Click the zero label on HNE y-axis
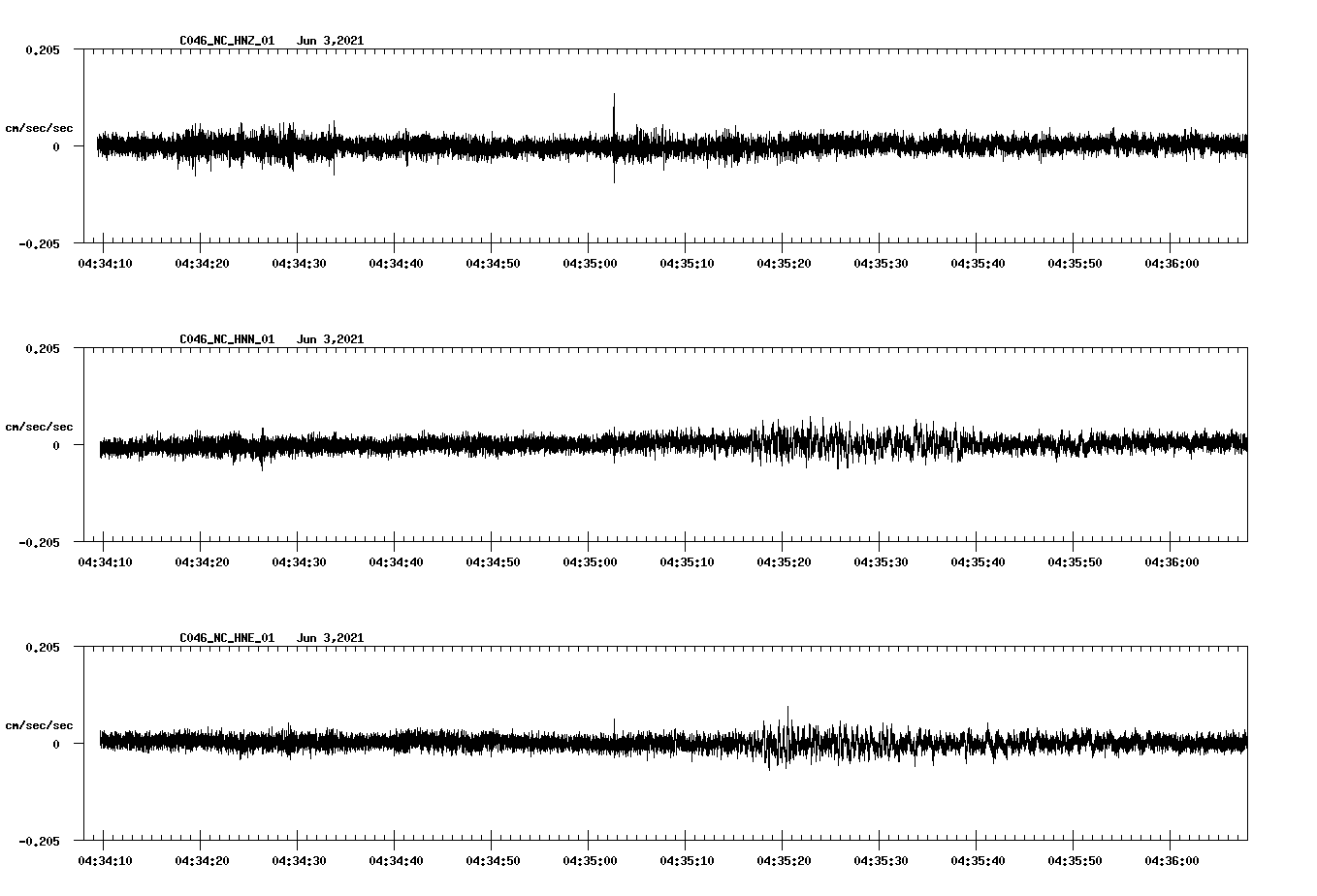 click(x=56, y=745)
